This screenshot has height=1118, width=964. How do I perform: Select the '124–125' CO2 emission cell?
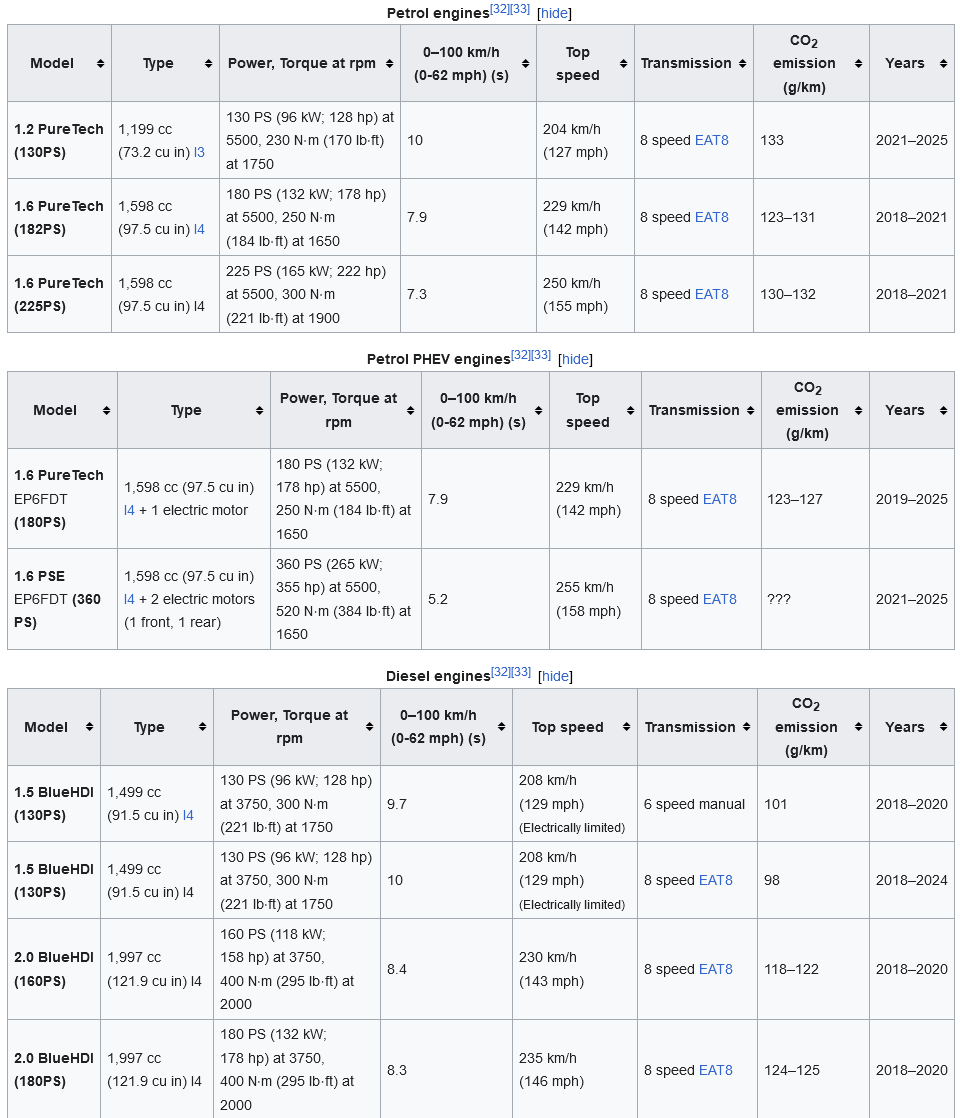(x=814, y=1070)
